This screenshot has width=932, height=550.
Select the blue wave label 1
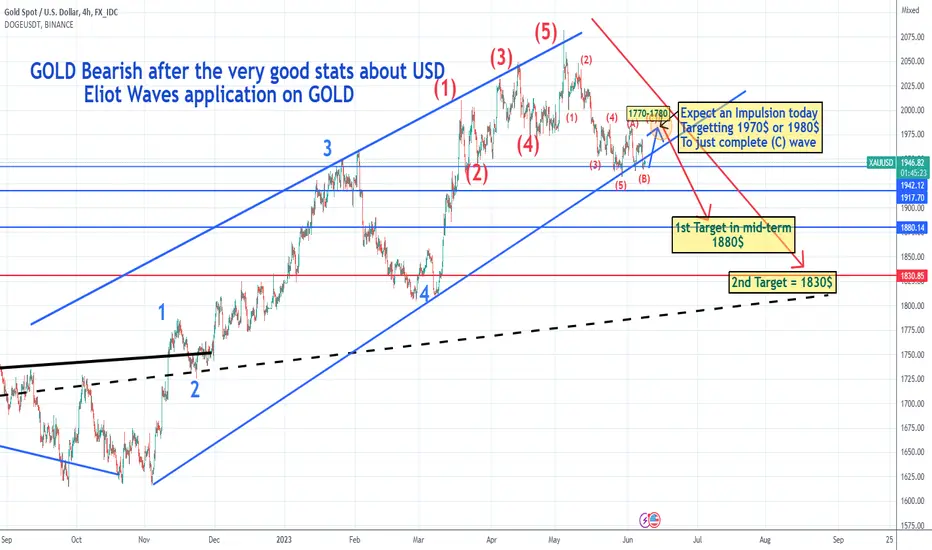coord(162,312)
